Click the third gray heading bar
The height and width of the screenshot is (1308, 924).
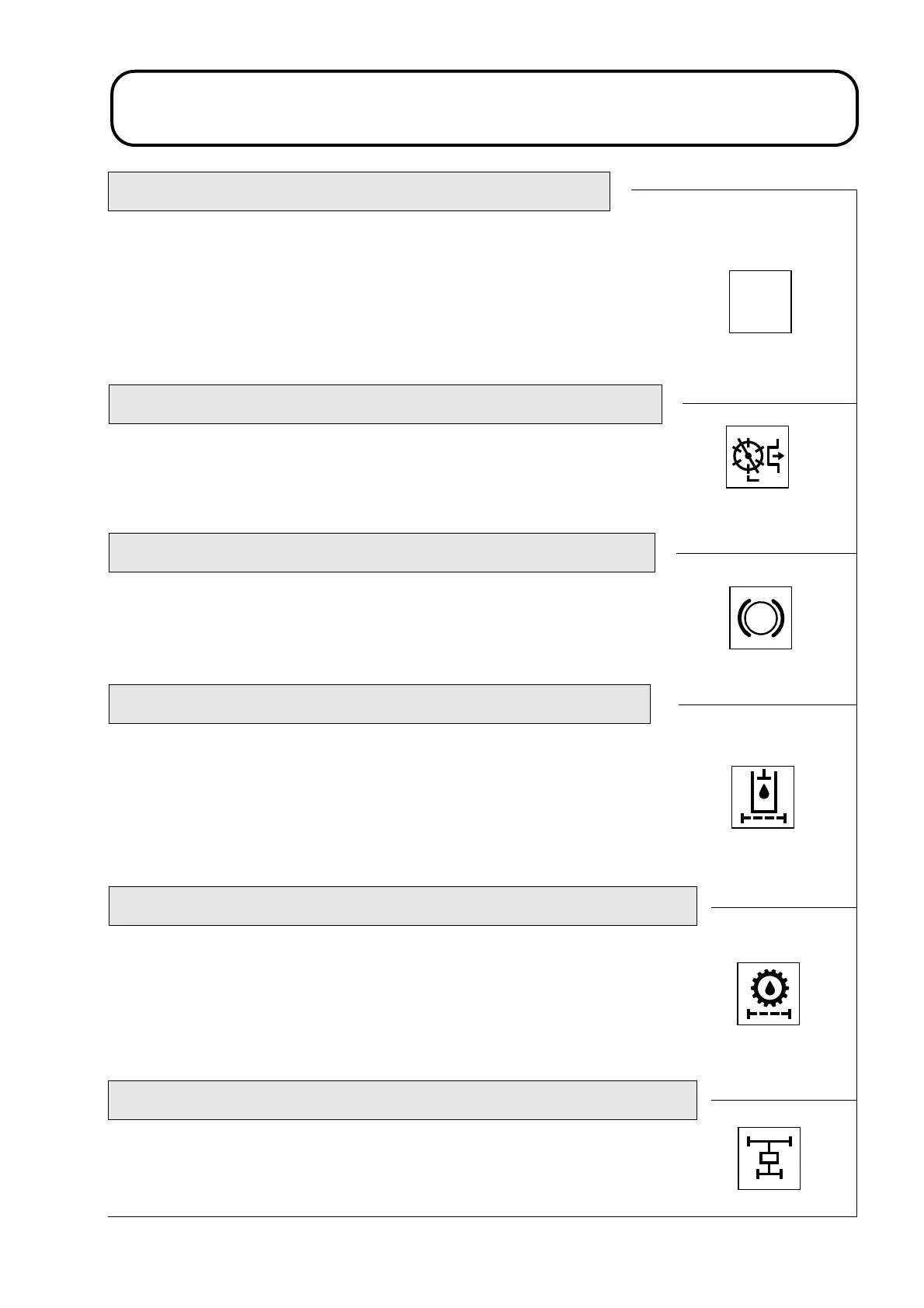click(x=381, y=552)
